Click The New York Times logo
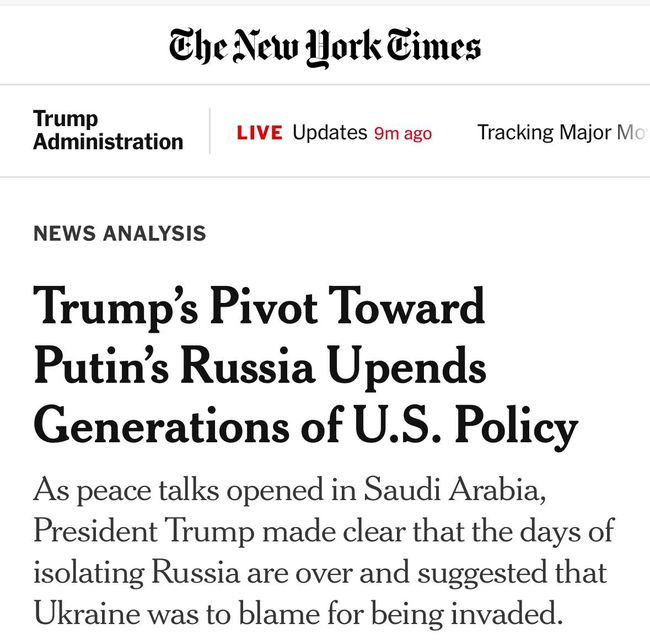The height and width of the screenshot is (640, 650). 325,45
